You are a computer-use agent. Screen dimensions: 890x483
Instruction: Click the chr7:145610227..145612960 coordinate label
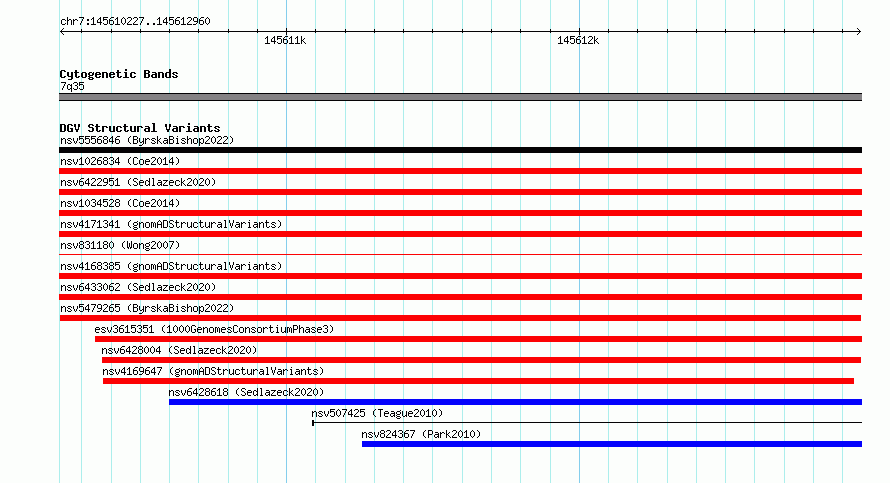pos(135,22)
